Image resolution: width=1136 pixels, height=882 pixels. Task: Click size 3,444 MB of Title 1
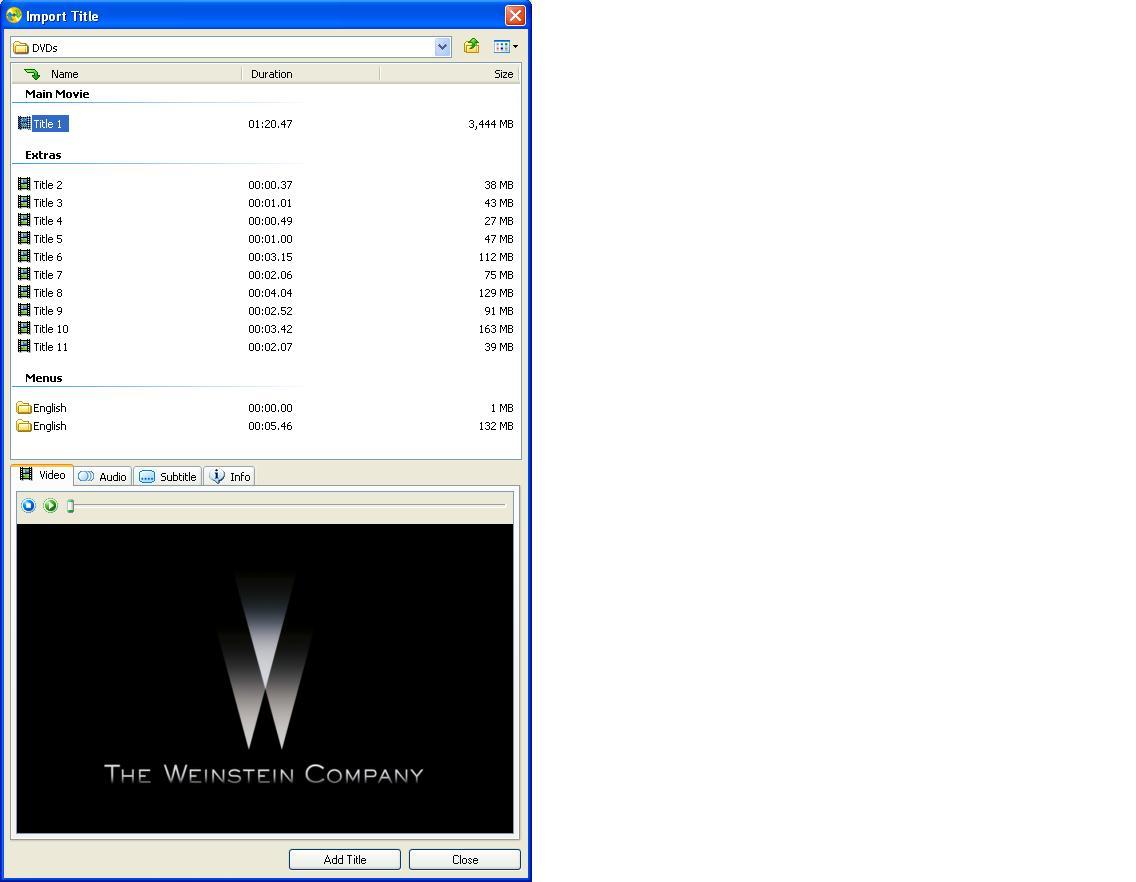pyautogui.click(x=490, y=124)
